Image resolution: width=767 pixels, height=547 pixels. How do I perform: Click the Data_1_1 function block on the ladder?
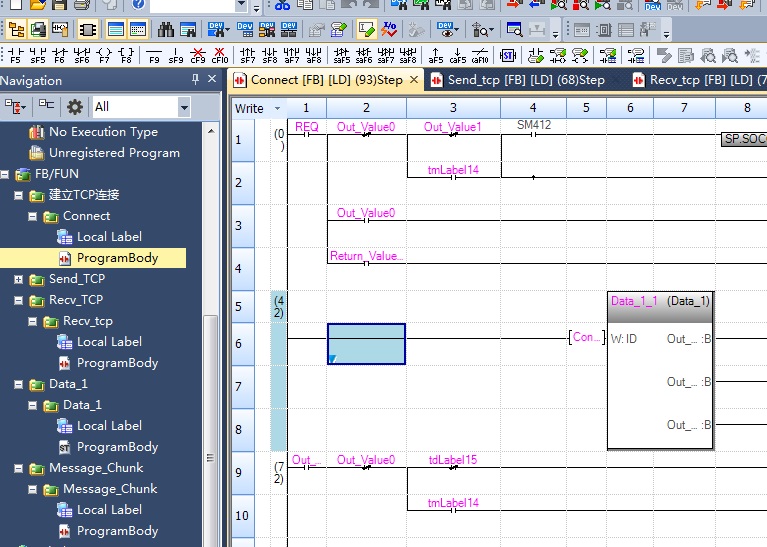click(660, 370)
